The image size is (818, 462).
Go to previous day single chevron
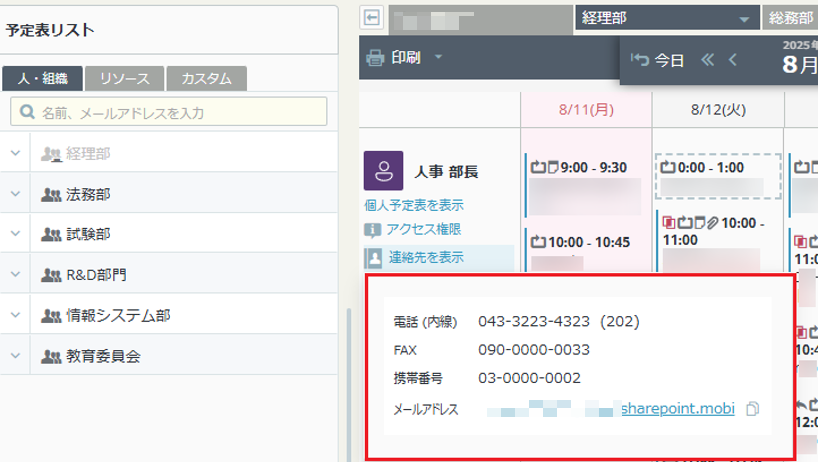[x=733, y=60]
